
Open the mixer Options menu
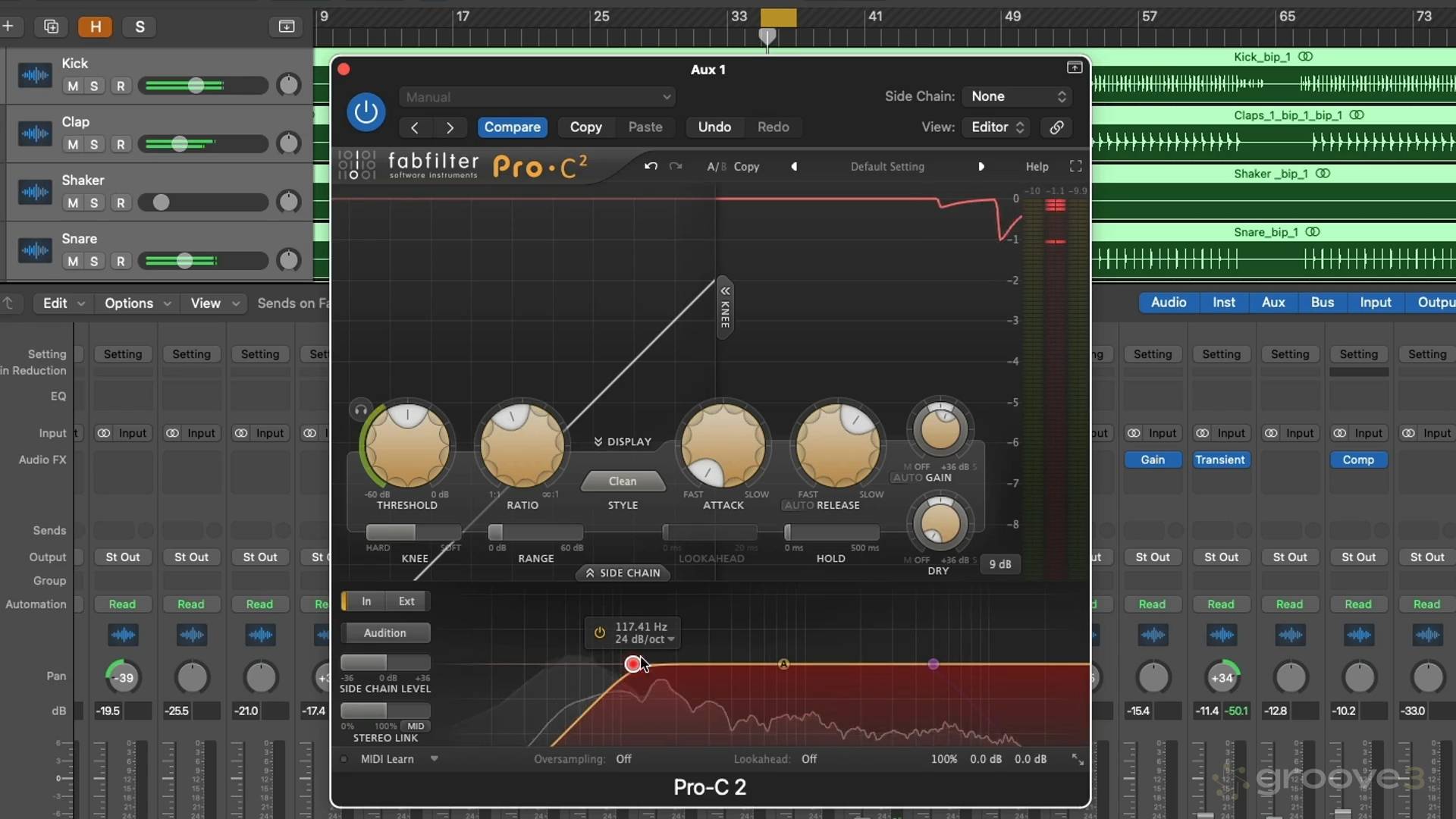136,303
